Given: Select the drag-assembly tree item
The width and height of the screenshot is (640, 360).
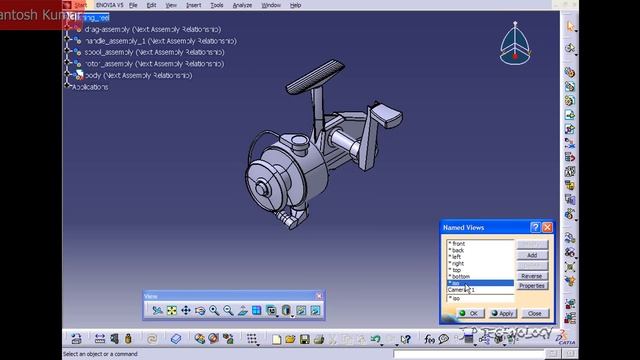Looking at the screenshot, I should [x=153, y=29].
